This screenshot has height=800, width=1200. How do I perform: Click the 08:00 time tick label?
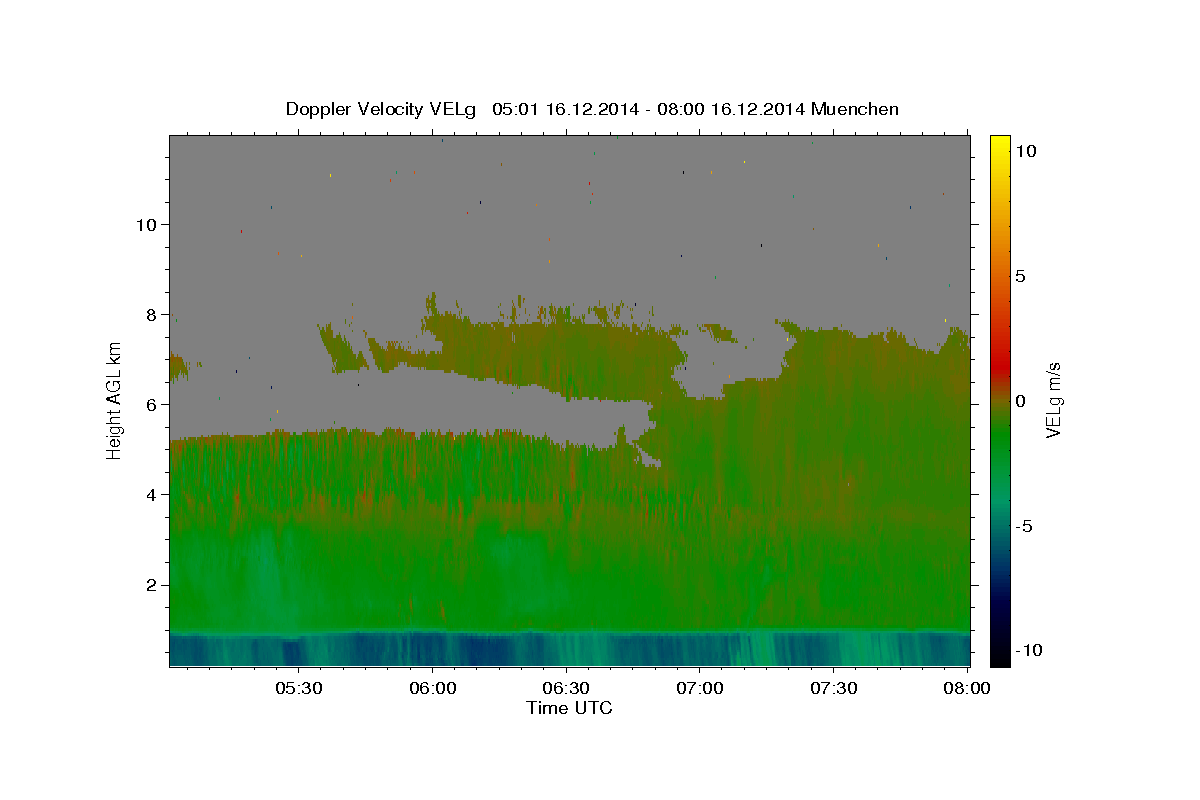[x=966, y=688]
